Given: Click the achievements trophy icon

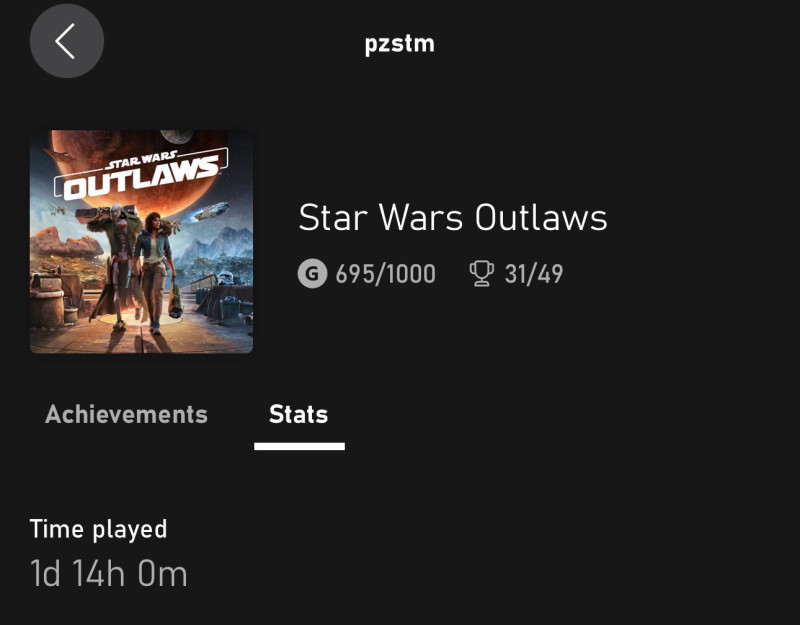Looking at the screenshot, I should pyautogui.click(x=482, y=273).
